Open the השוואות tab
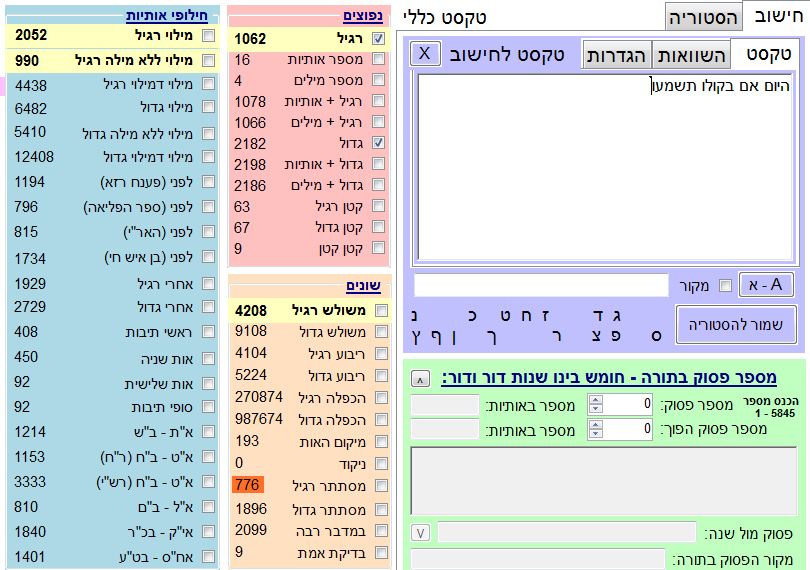This screenshot has height=570, width=810. [690, 55]
